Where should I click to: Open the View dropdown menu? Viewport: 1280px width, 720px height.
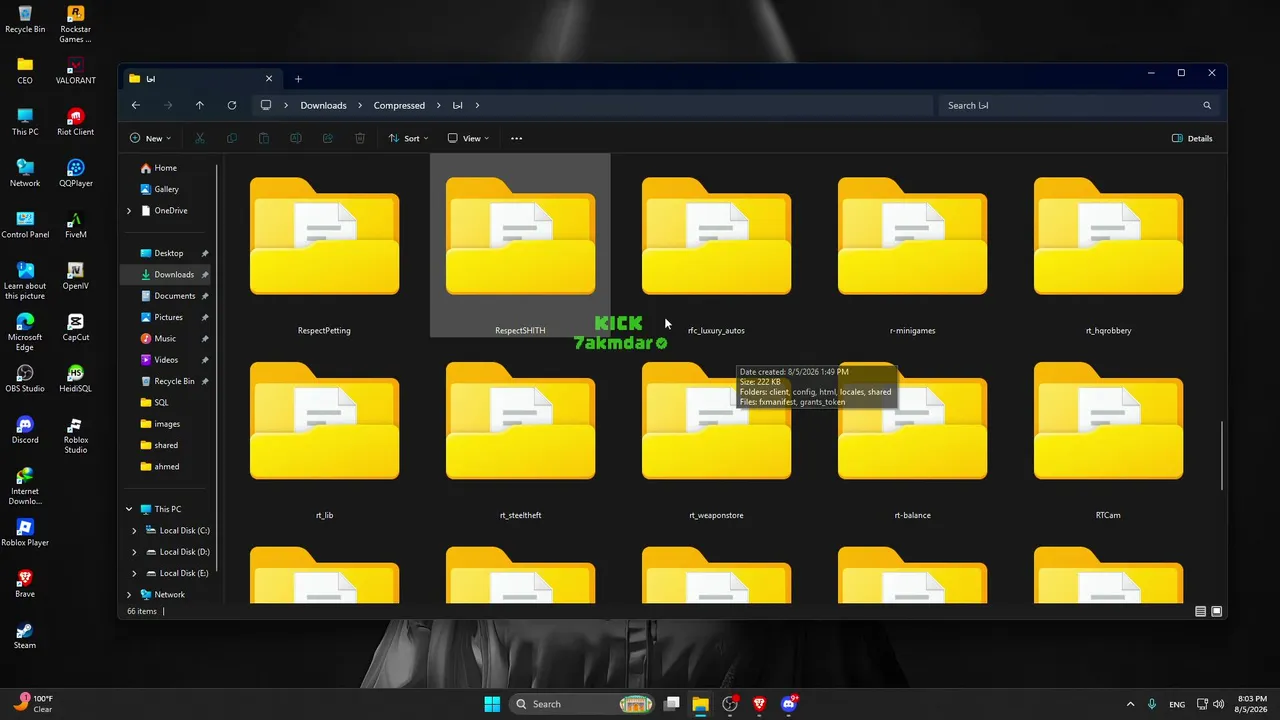point(468,138)
